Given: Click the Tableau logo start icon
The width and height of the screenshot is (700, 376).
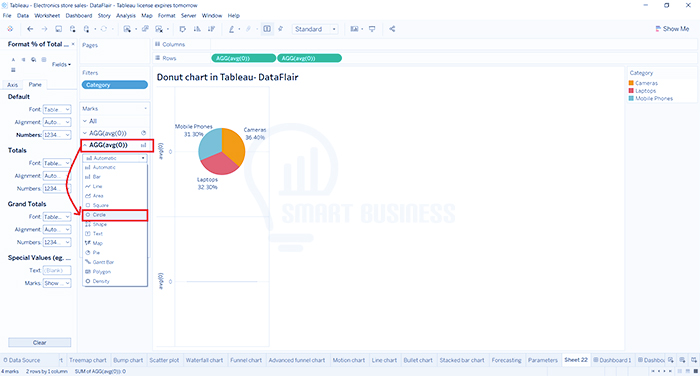Looking at the screenshot, I should pyautogui.click(x=10, y=29).
